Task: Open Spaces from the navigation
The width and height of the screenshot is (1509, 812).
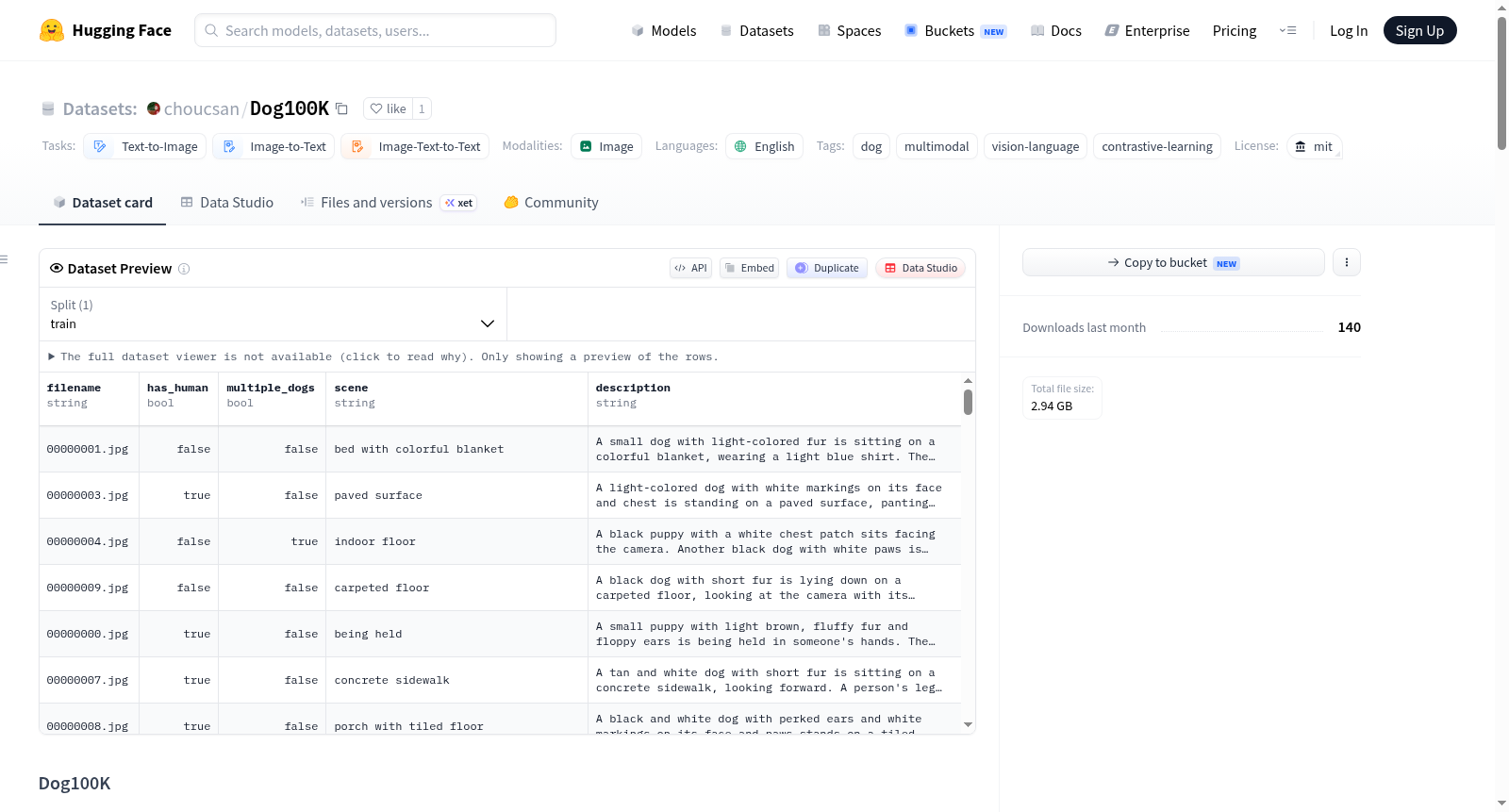Action: [850, 31]
